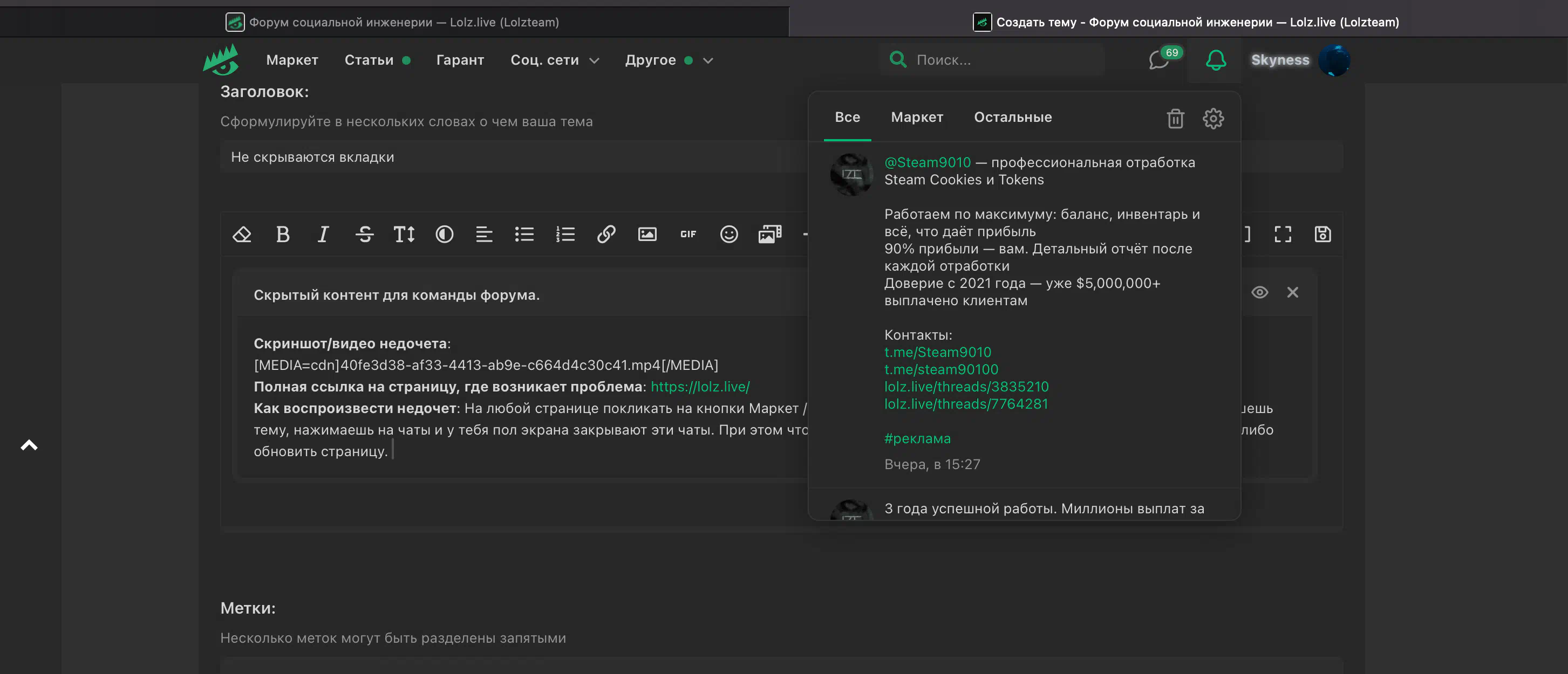Open chat messages icon with 69 badge
Viewport: 1568px width, 674px height.
[1160, 60]
